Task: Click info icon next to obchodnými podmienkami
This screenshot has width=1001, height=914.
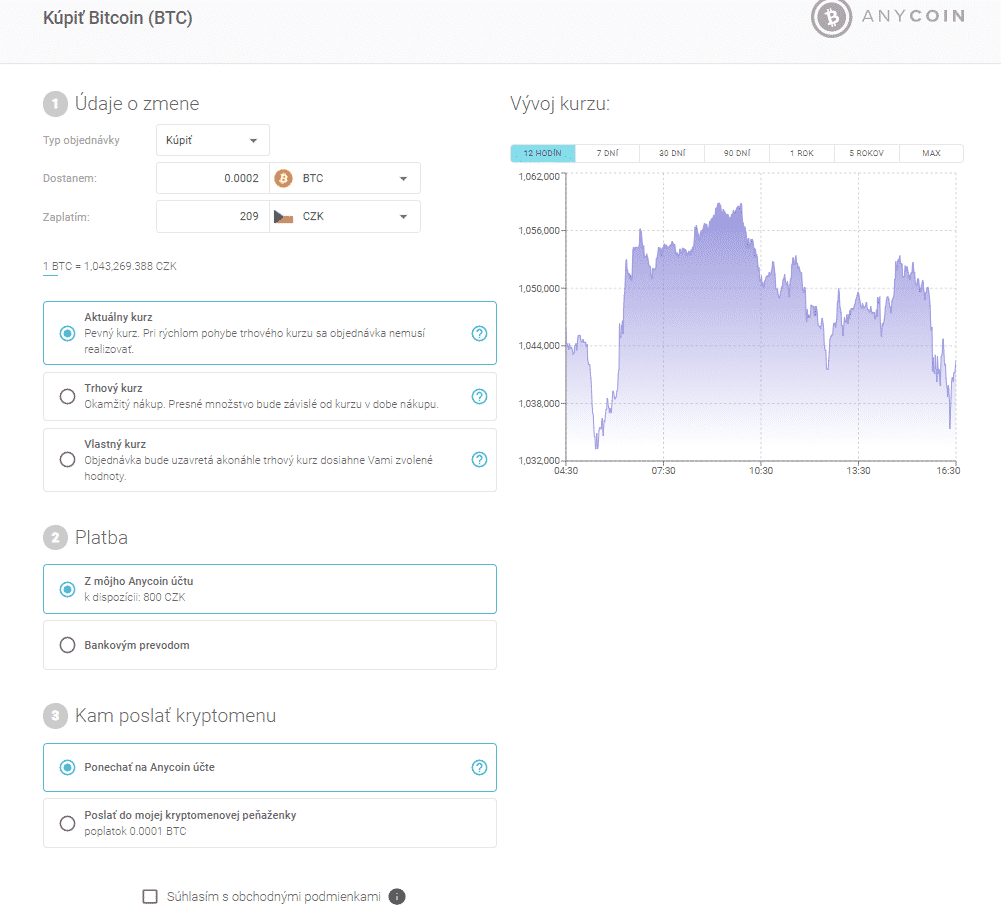Action: pos(397,896)
